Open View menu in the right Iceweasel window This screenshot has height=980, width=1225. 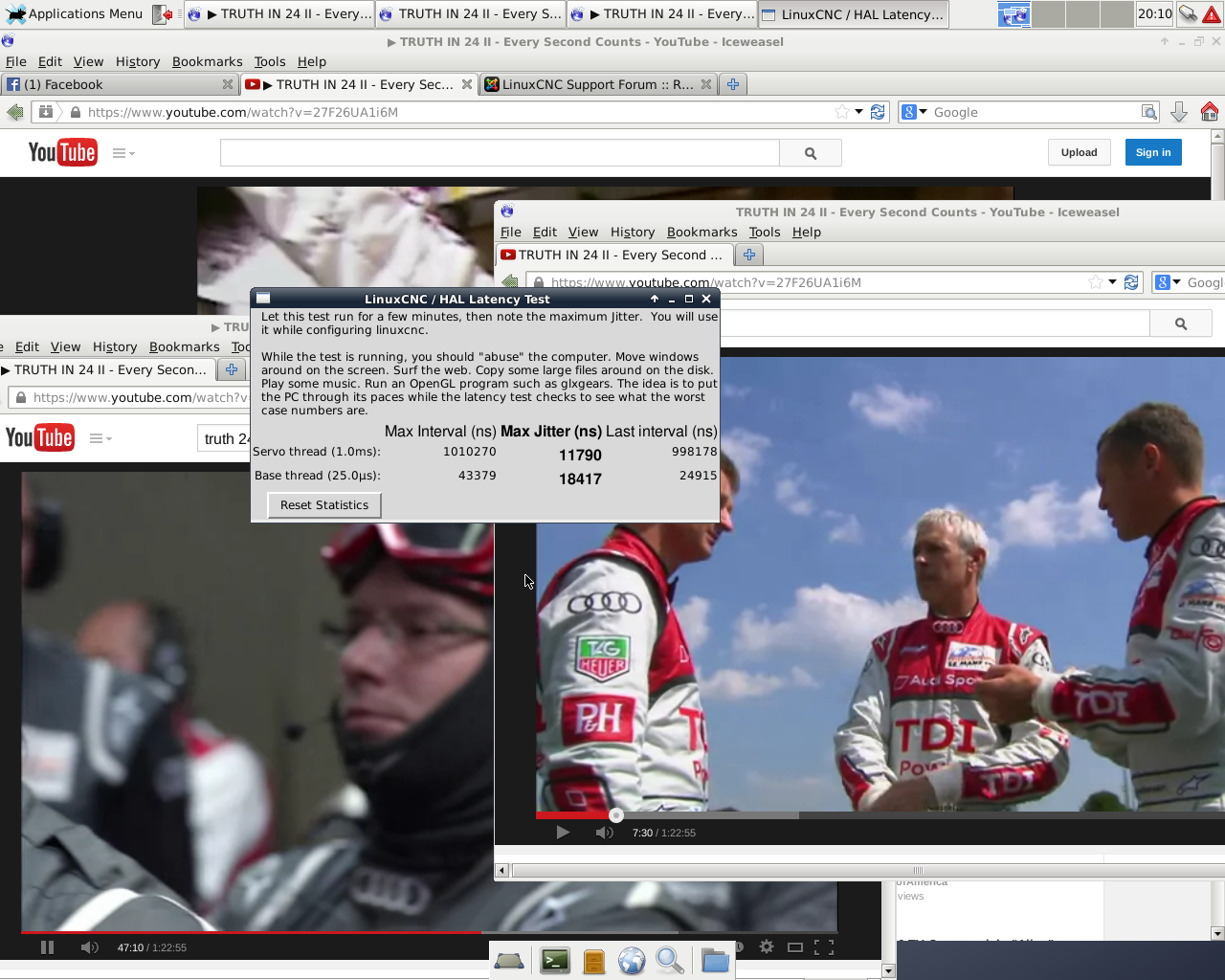583,232
